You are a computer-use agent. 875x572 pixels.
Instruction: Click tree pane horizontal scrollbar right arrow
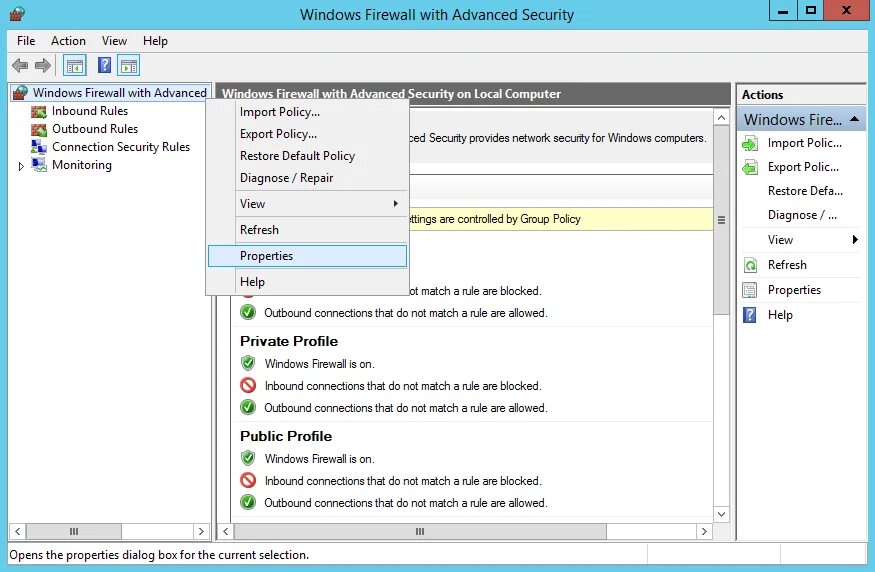[x=201, y=531]
